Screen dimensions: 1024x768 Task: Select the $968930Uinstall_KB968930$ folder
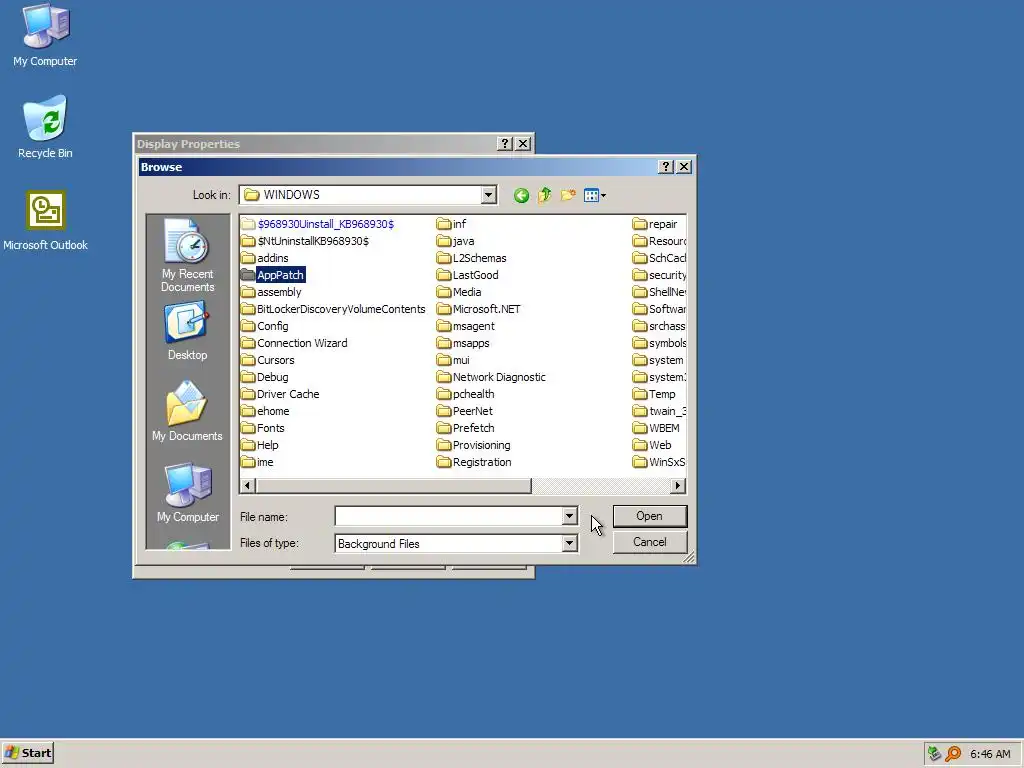click(x=317, y=224)
